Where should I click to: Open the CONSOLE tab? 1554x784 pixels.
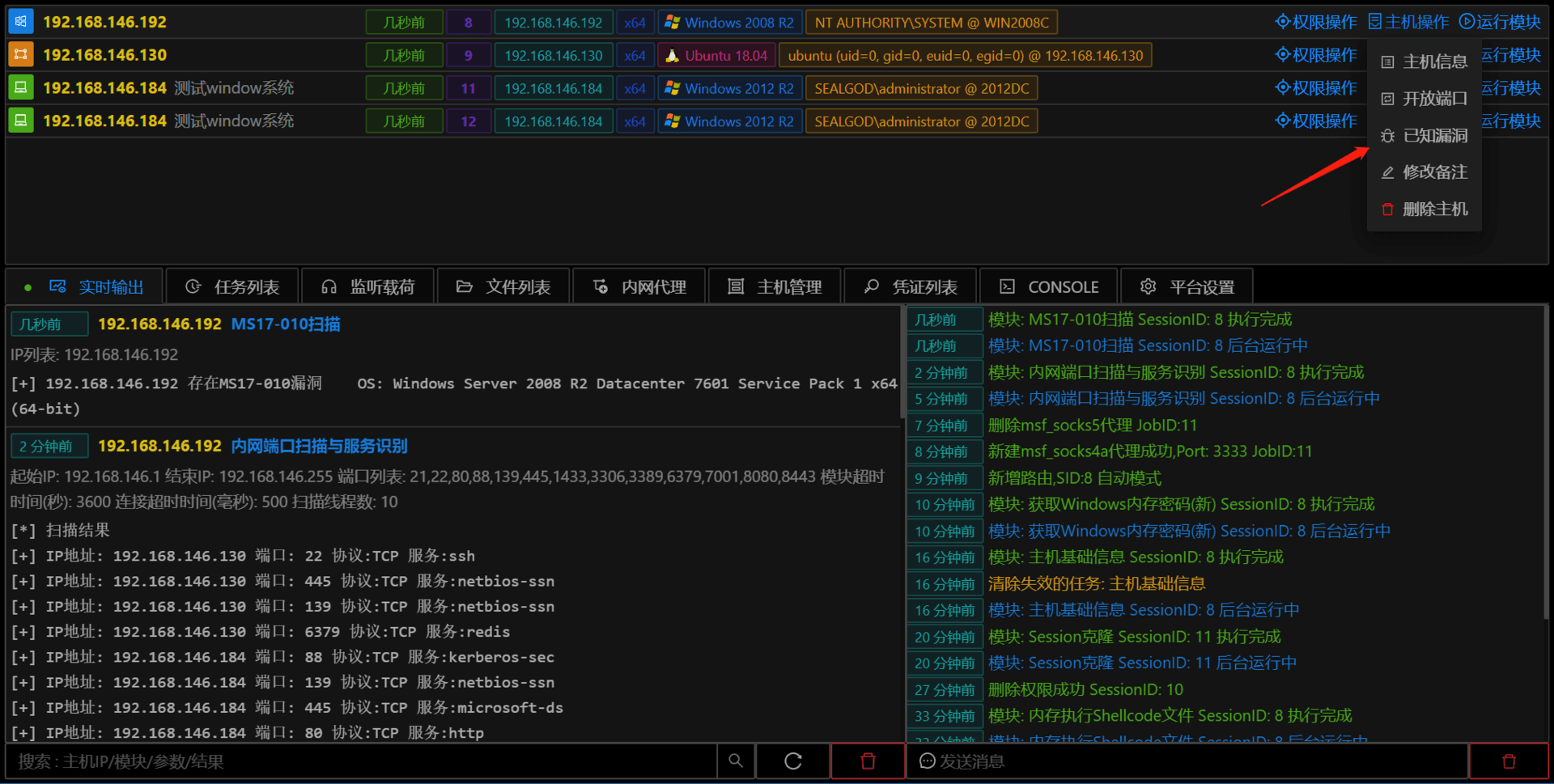(x=1048, y=286)
